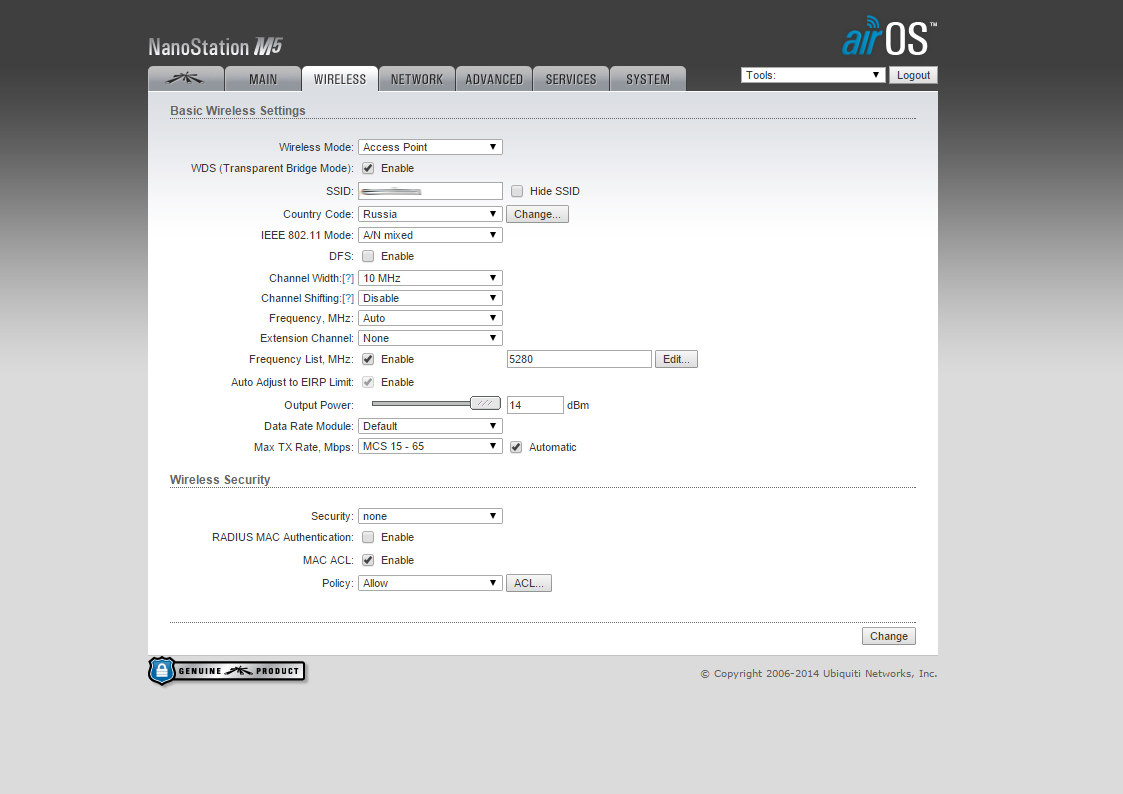Open the Tools dropdown
This screenshot has width=1123, height=794.
(x=814, y=75)
